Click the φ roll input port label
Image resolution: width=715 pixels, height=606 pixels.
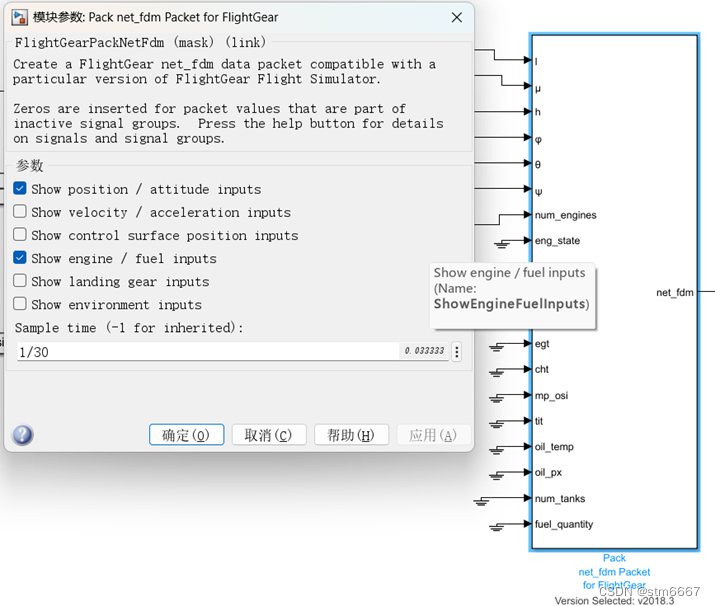[538, 140]
